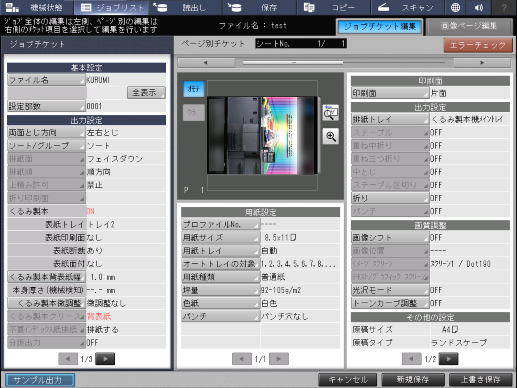Open the 印刷面 setting
The width and height of the screenshot is (517, 388).
coord(390,93)
